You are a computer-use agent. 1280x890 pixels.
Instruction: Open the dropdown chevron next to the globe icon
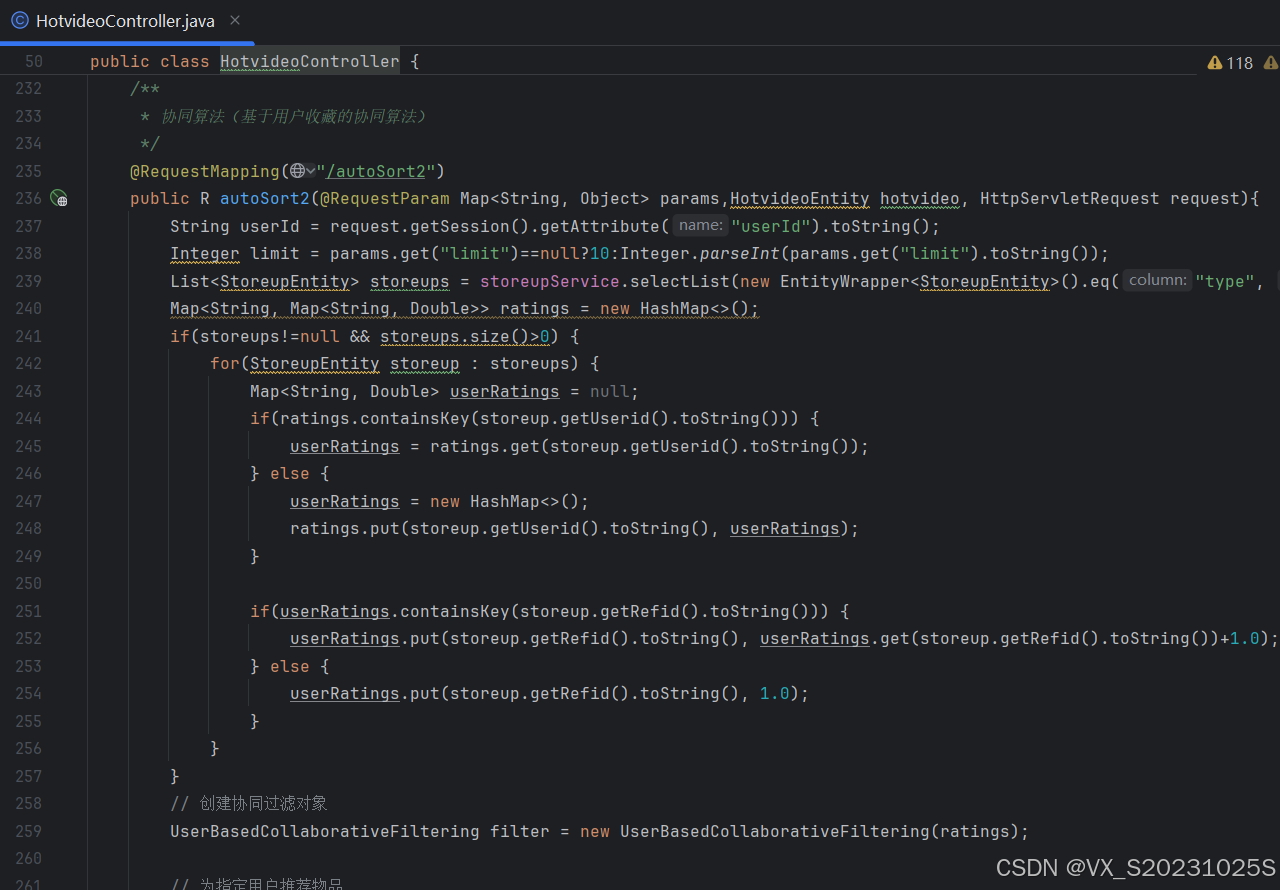[311, 171]
